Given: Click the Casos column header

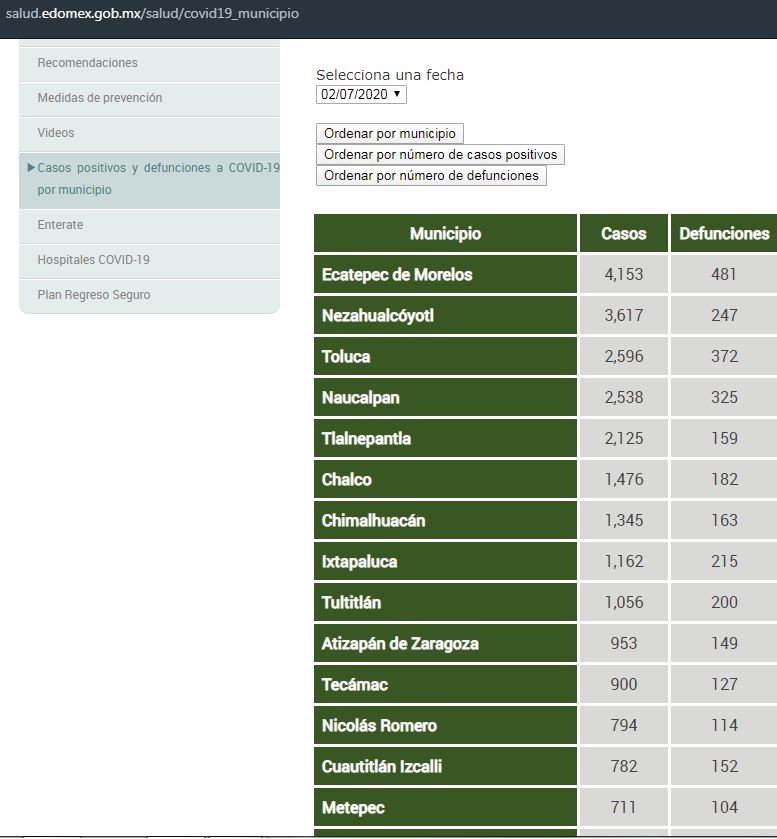Looking at the screenshot, I should click(x=623, y=233).
